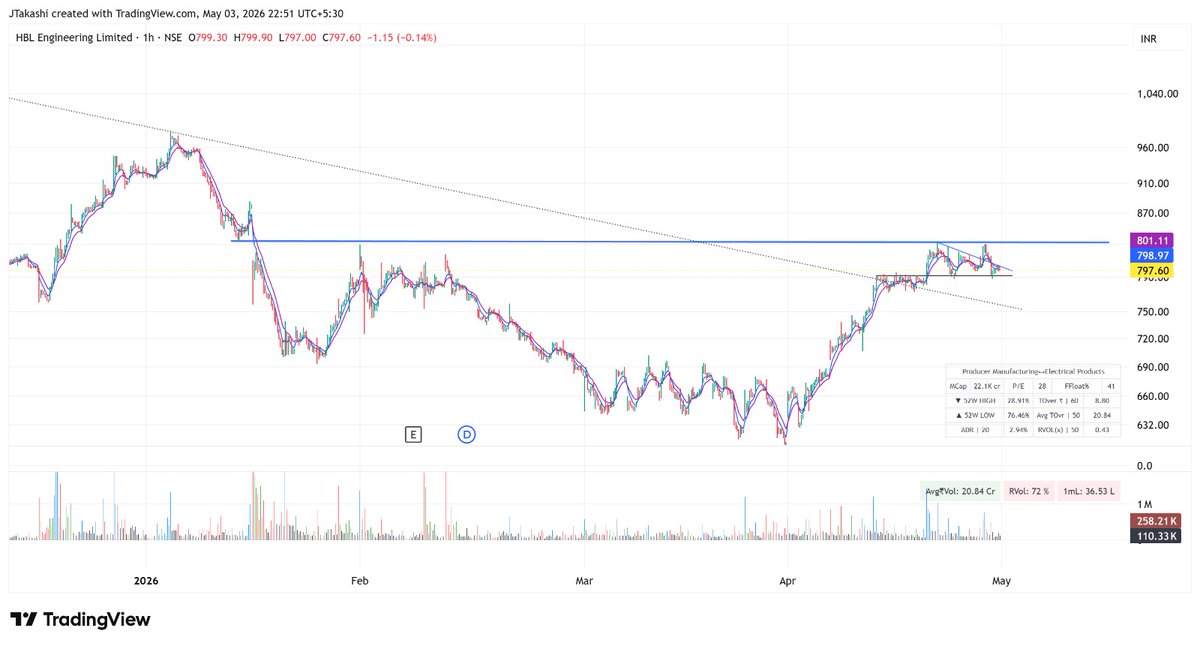Screen dimensions: 1200x646
Task: Click the FFloat% table cell
Action: [x=1077, y=386]
